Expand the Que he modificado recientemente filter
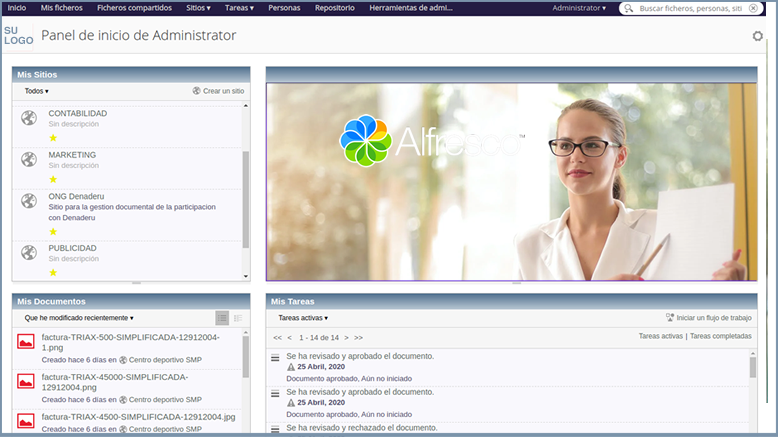The image size is (778, 437). pos(79,318)
